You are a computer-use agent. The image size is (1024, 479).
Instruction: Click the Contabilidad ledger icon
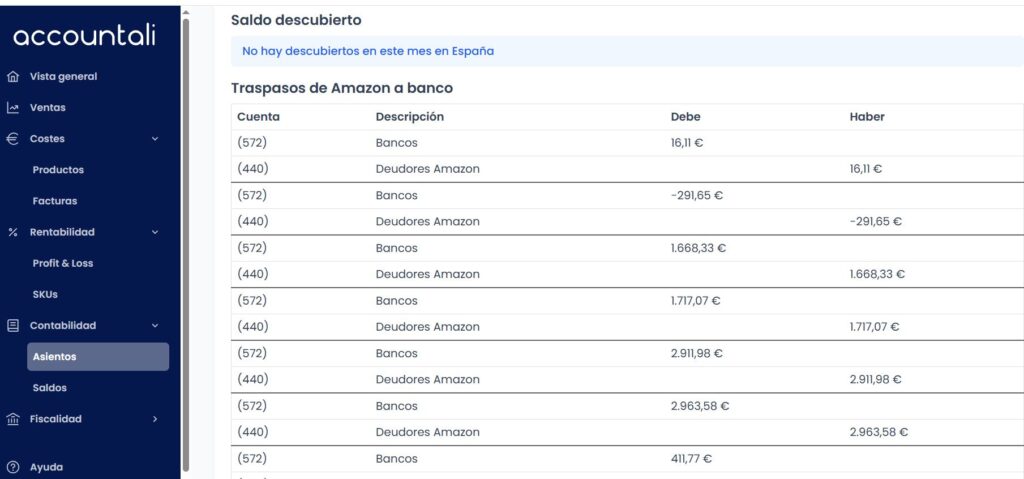pos(12,325)
